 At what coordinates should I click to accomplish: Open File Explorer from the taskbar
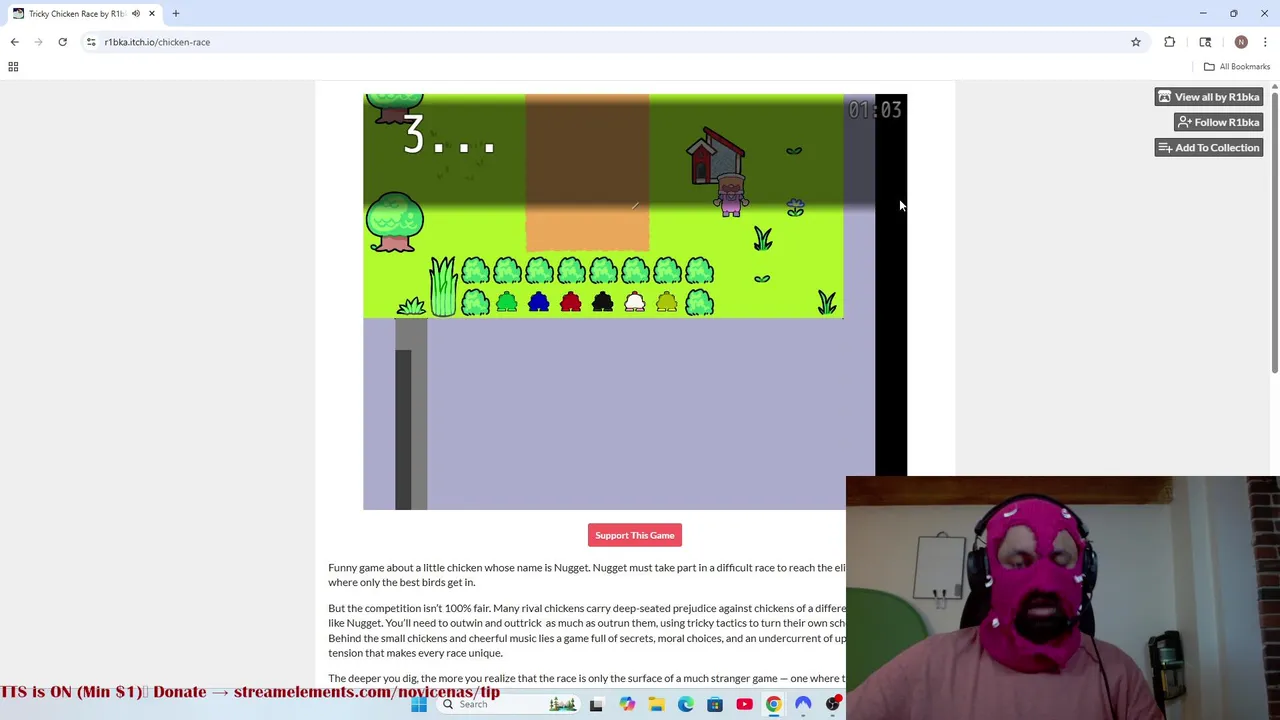click(656, 704)
